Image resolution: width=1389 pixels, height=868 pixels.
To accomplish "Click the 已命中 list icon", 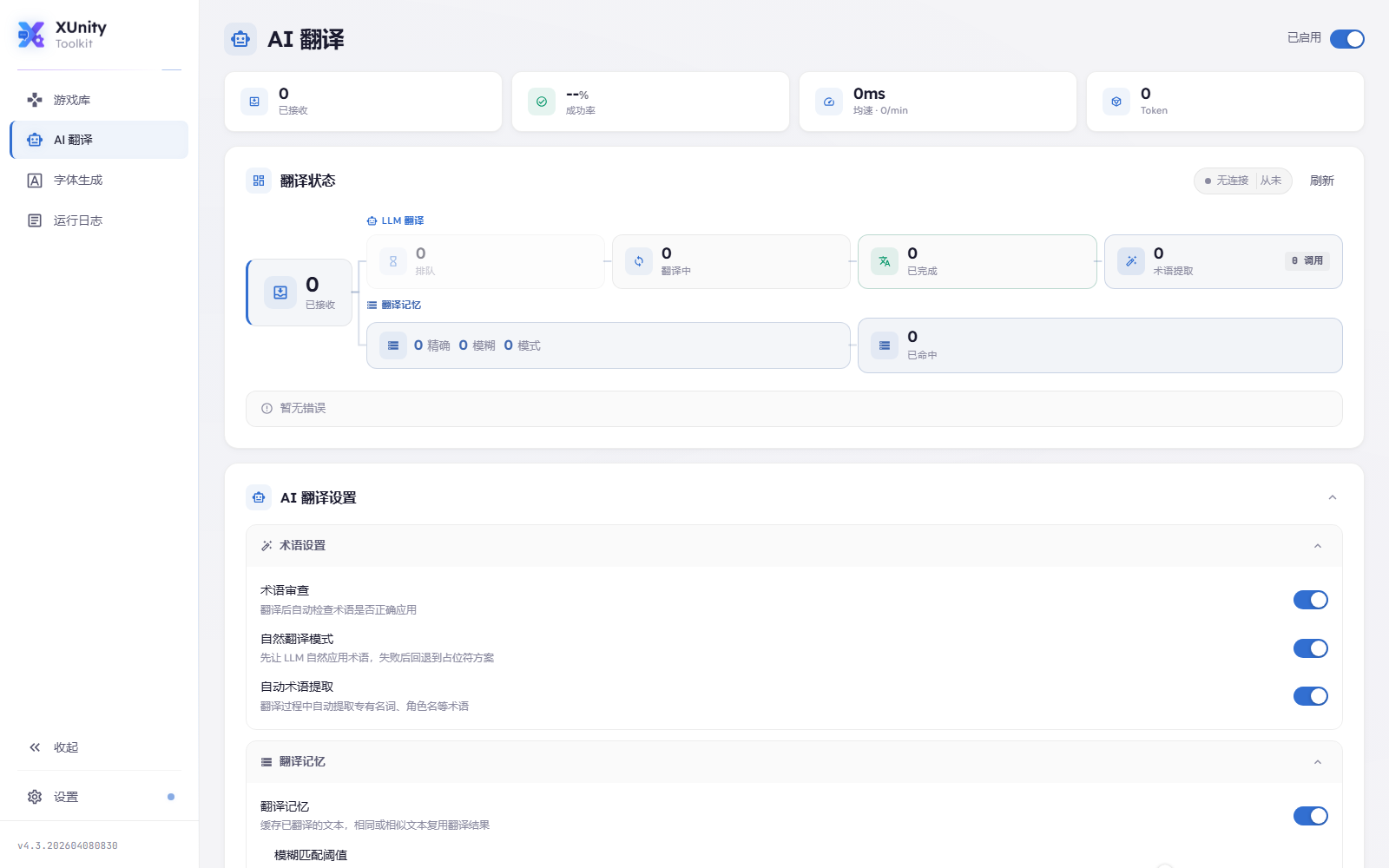I will pyautogui.click(x=885, y=345).
